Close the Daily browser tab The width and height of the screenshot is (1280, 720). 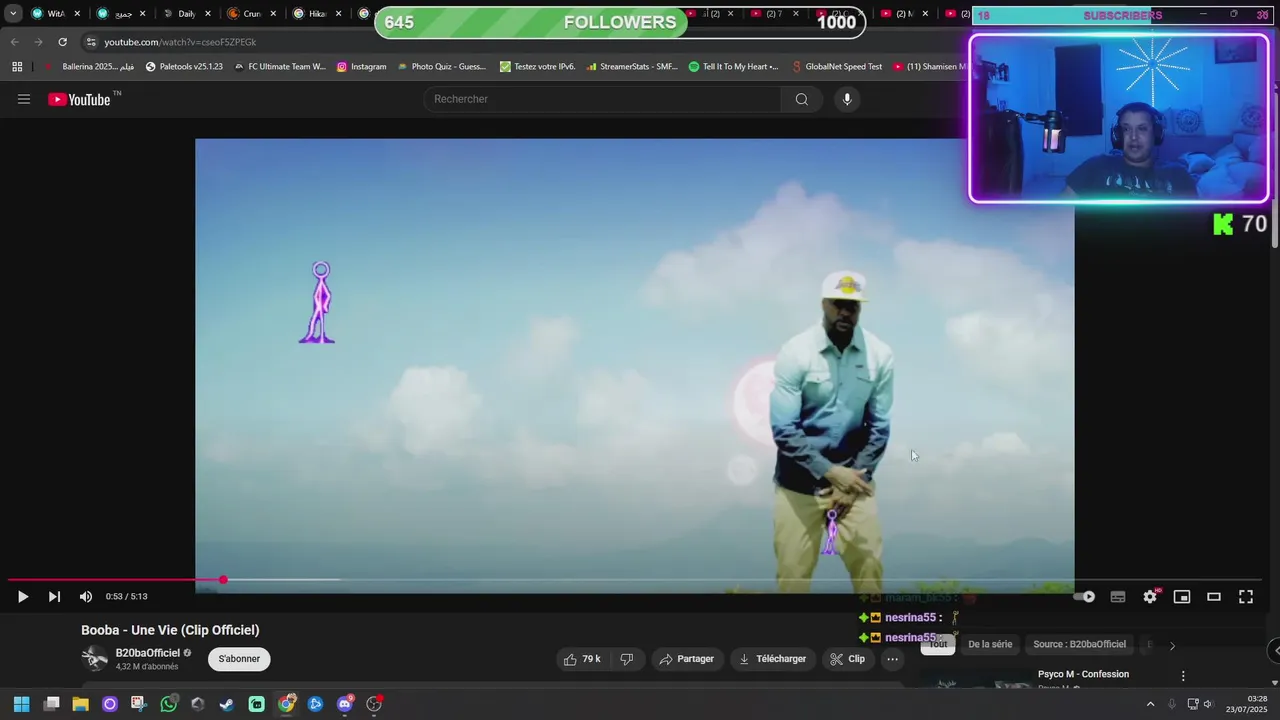[x=208, y=14]
